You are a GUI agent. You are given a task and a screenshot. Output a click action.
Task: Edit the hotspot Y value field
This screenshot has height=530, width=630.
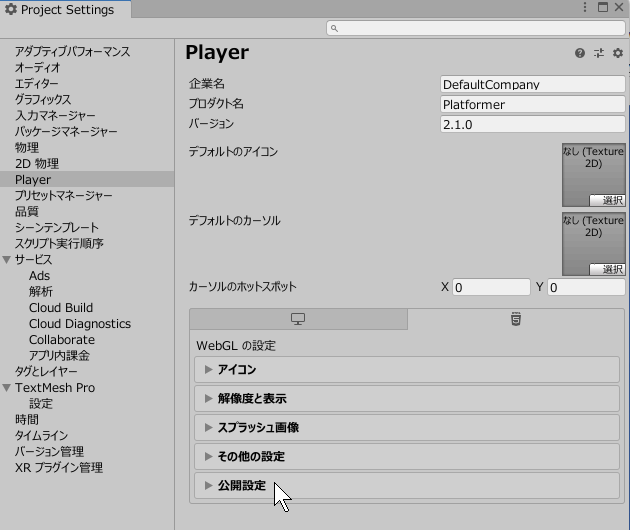[x=586, y=287]
